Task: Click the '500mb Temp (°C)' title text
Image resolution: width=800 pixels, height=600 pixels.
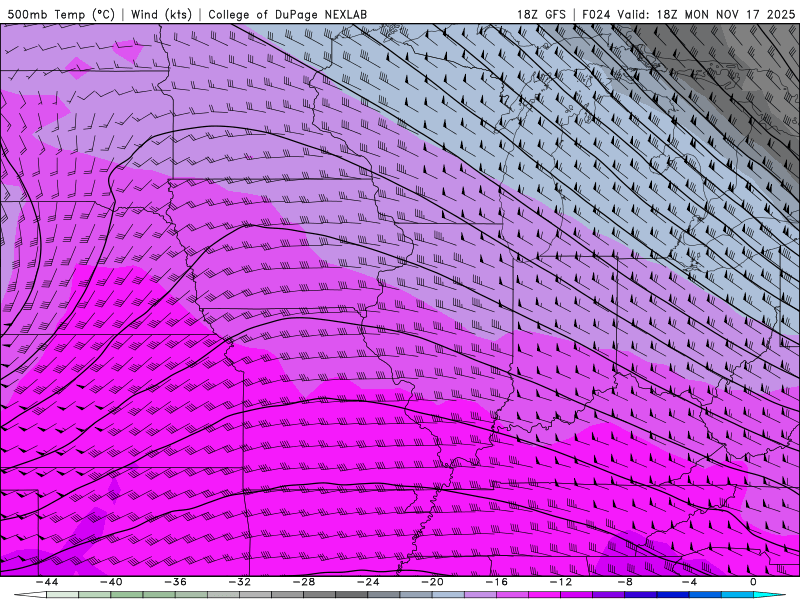Action: (61, 14)
